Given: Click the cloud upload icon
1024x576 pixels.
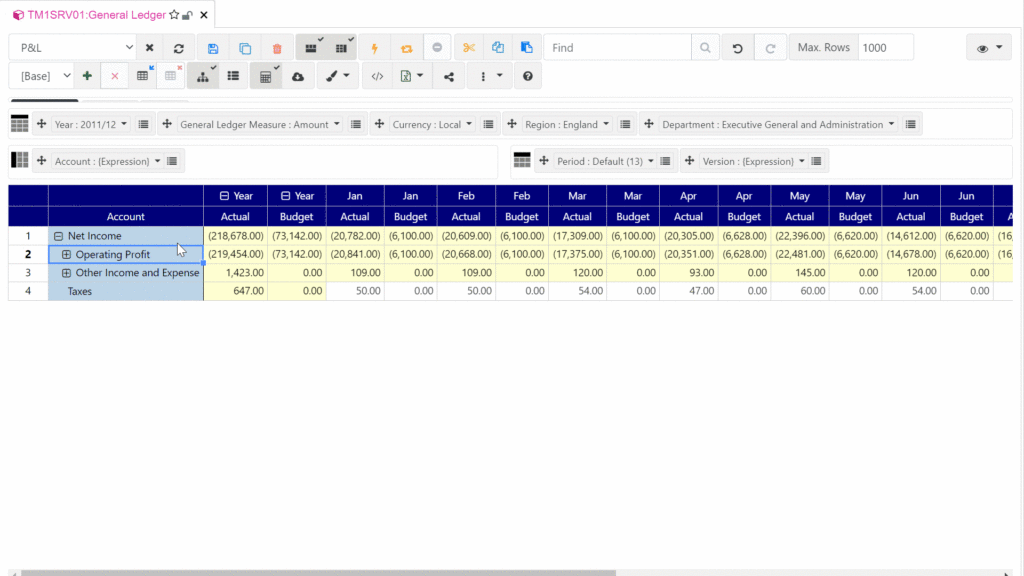Looking at the screenshot, I should pos(297,76).
